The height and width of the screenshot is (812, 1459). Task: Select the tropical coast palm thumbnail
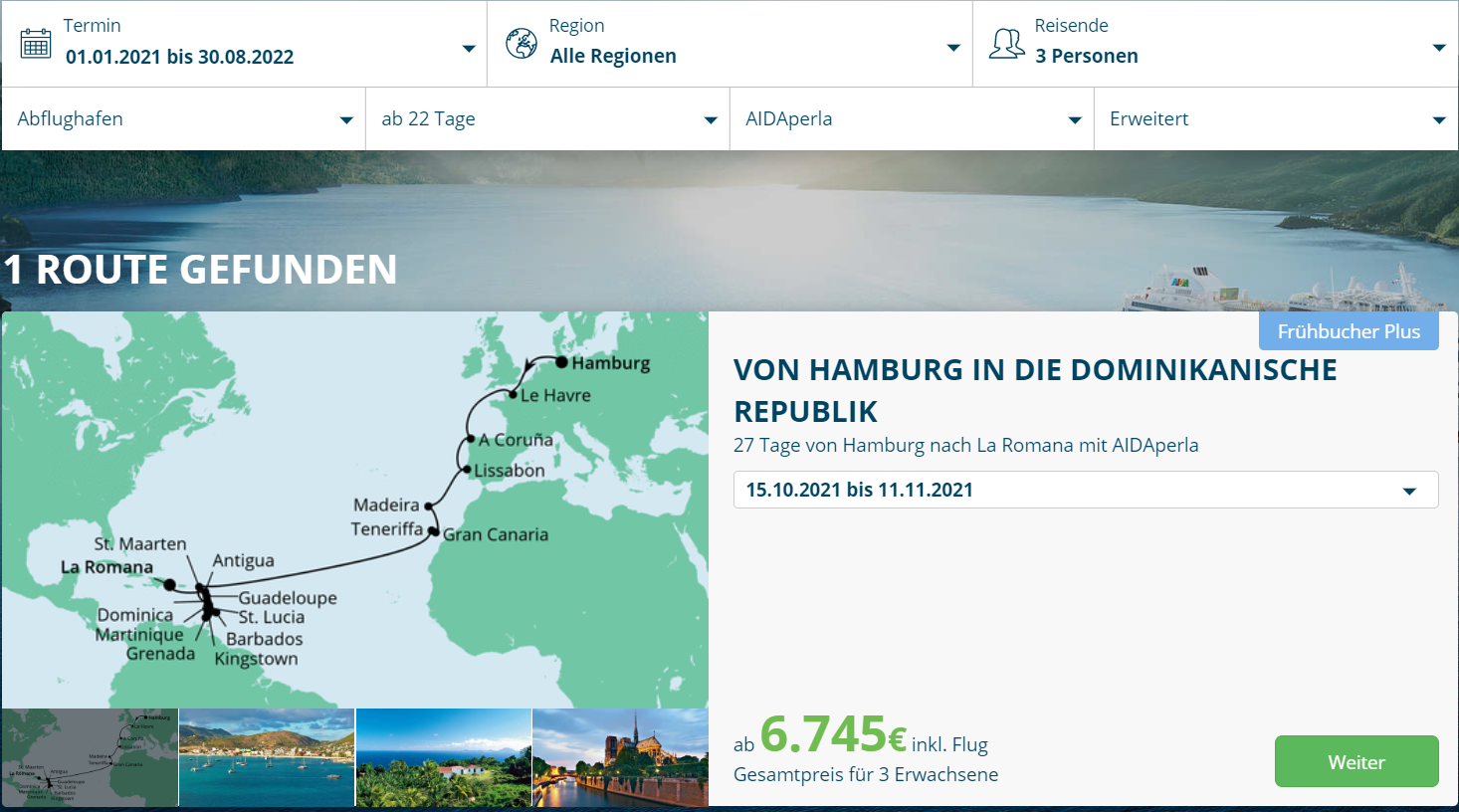click(444, 757)
